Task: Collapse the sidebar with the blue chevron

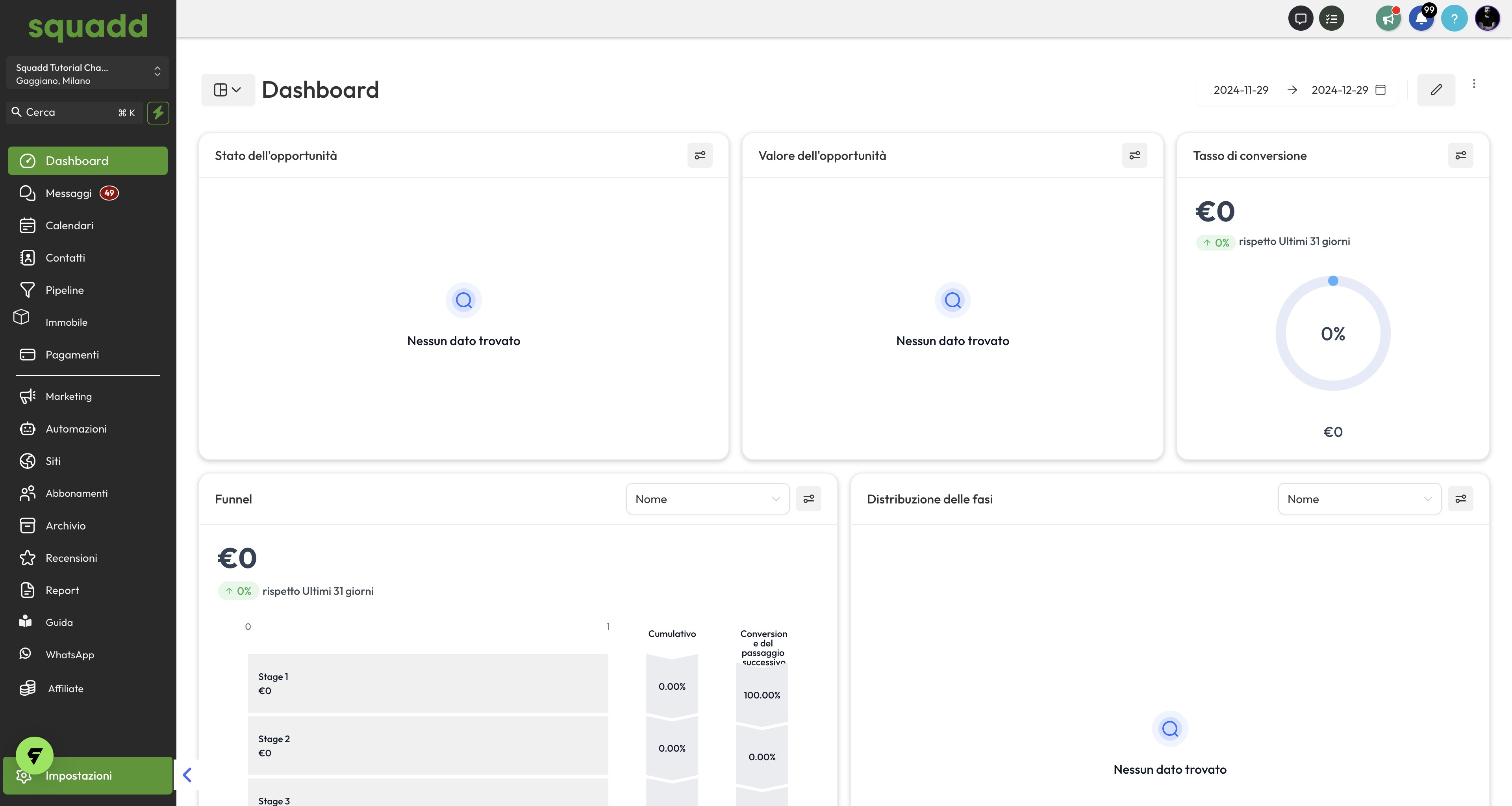Action: click(x=187, y=775)
